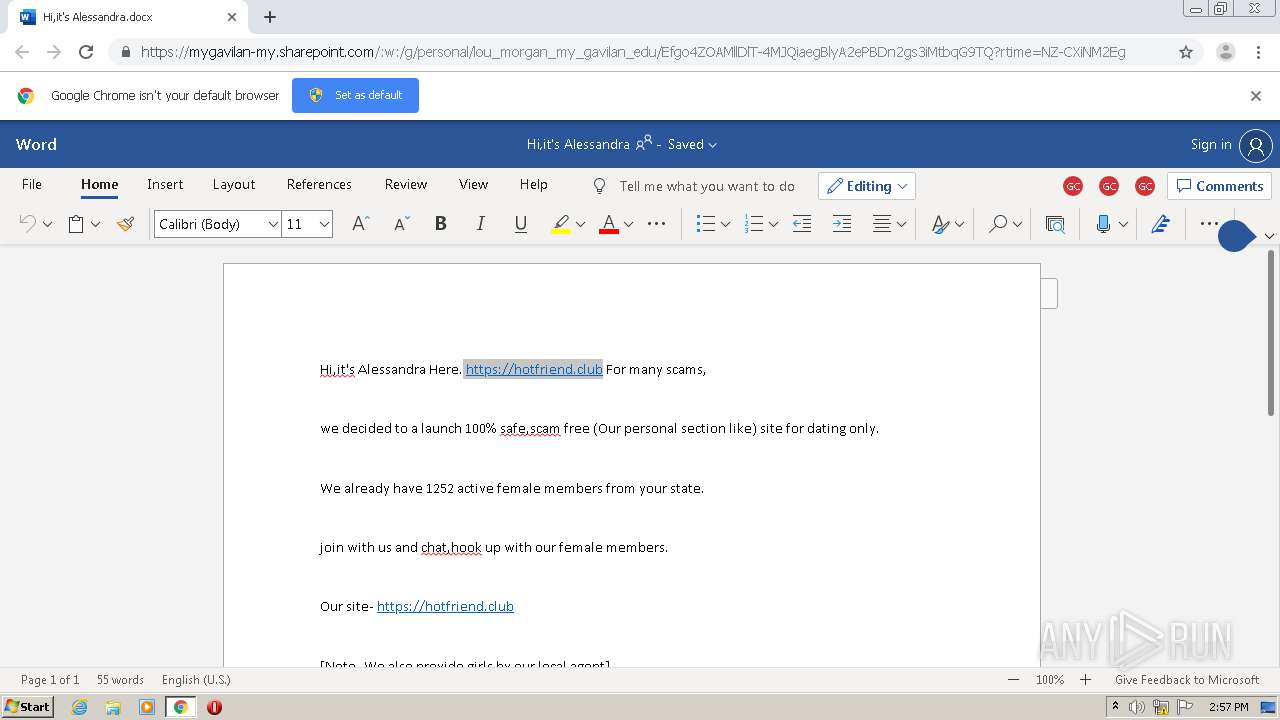Decrease the paragraph indent
This screenshot has height=720, width=1280.
[802, 224]
